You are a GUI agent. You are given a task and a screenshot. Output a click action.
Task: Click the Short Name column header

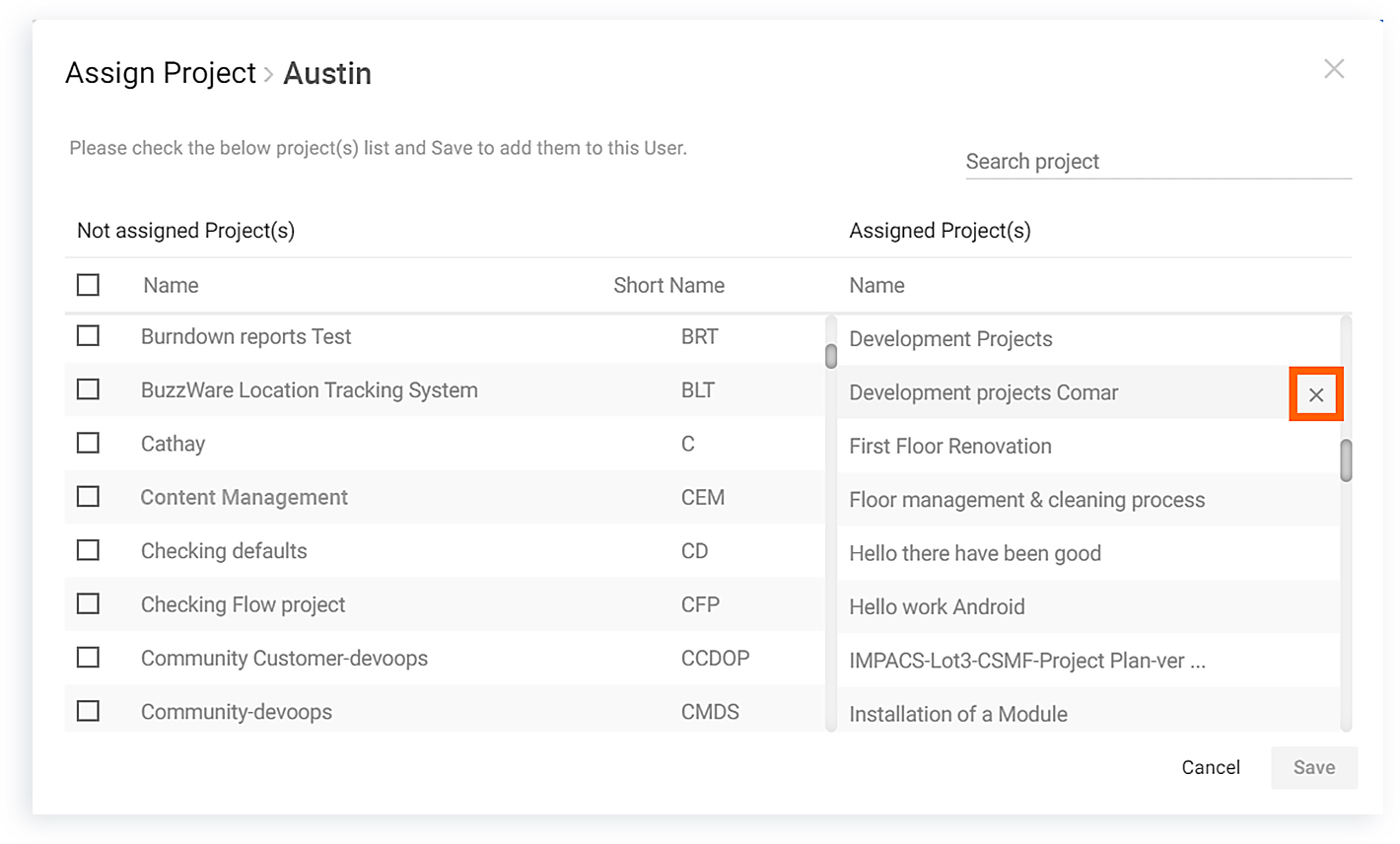click(668, 286)
